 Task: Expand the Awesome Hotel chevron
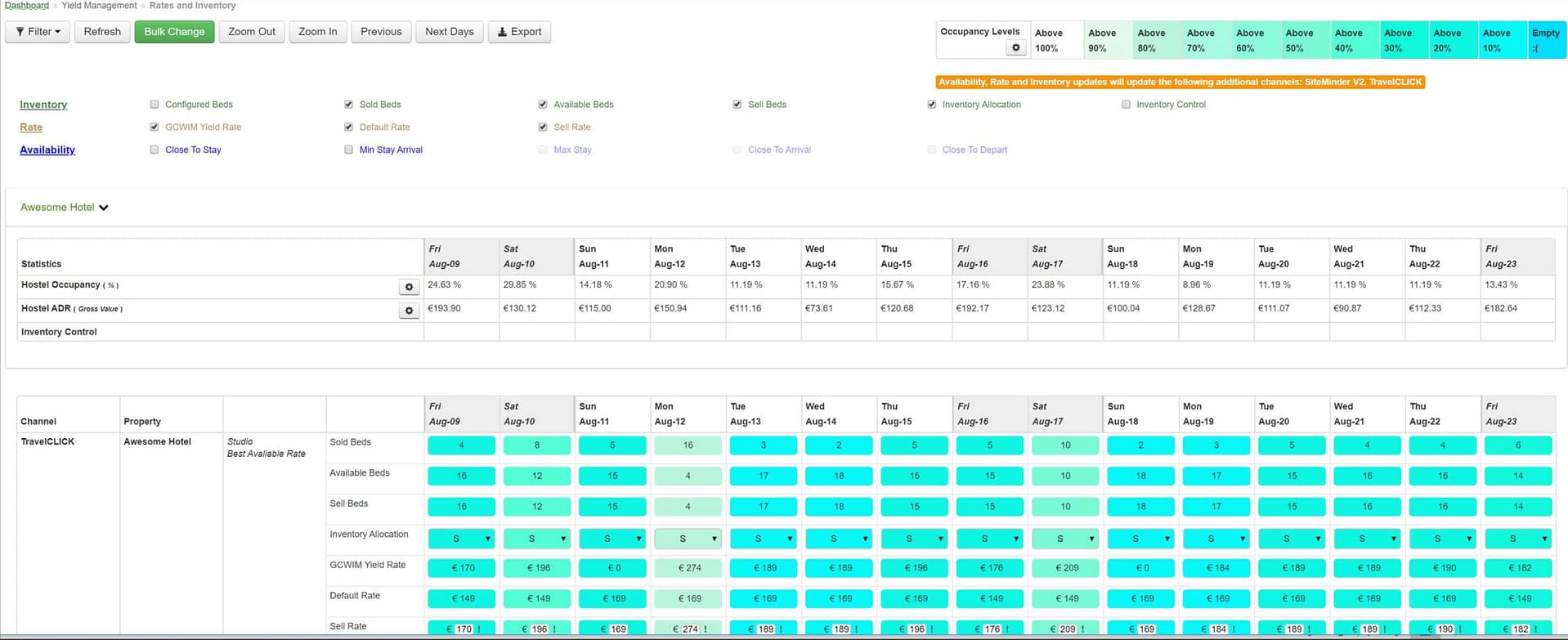pyautogui.click(x=104, y=208)
